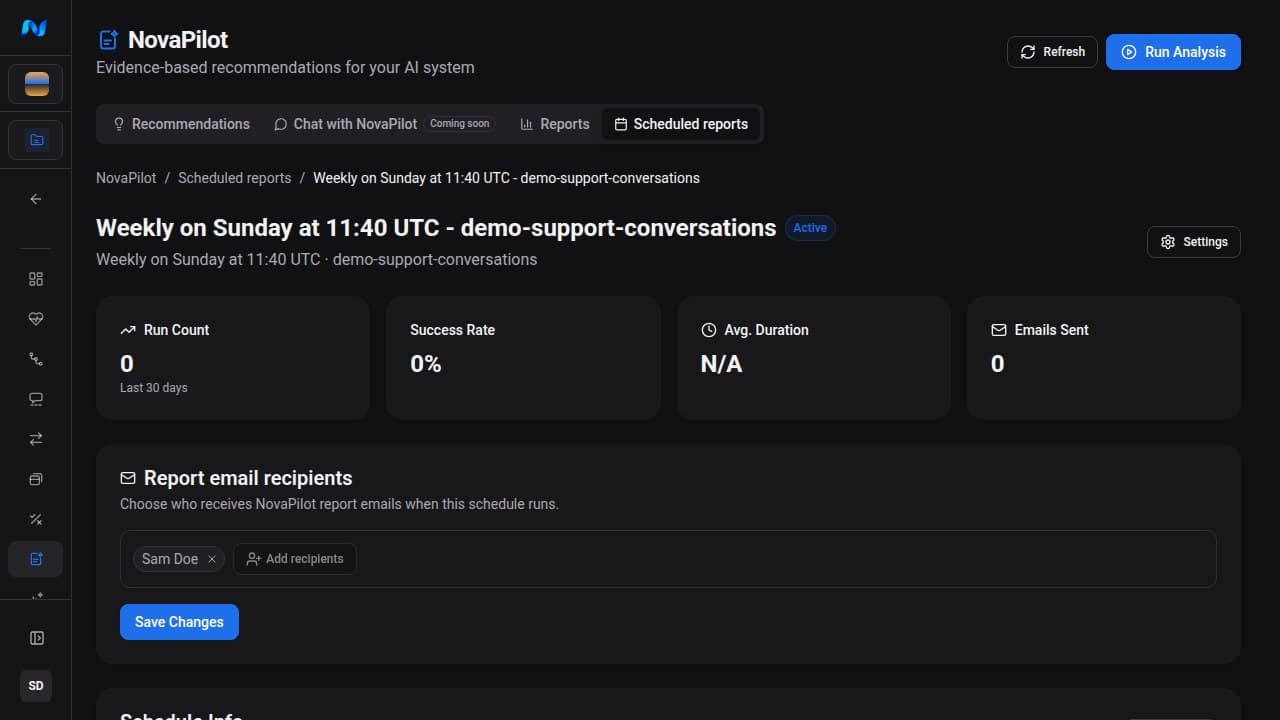Open the Reports tab
Image resolution: width=1280 pixels, height=720 pixels.
(x=555, y=124)
